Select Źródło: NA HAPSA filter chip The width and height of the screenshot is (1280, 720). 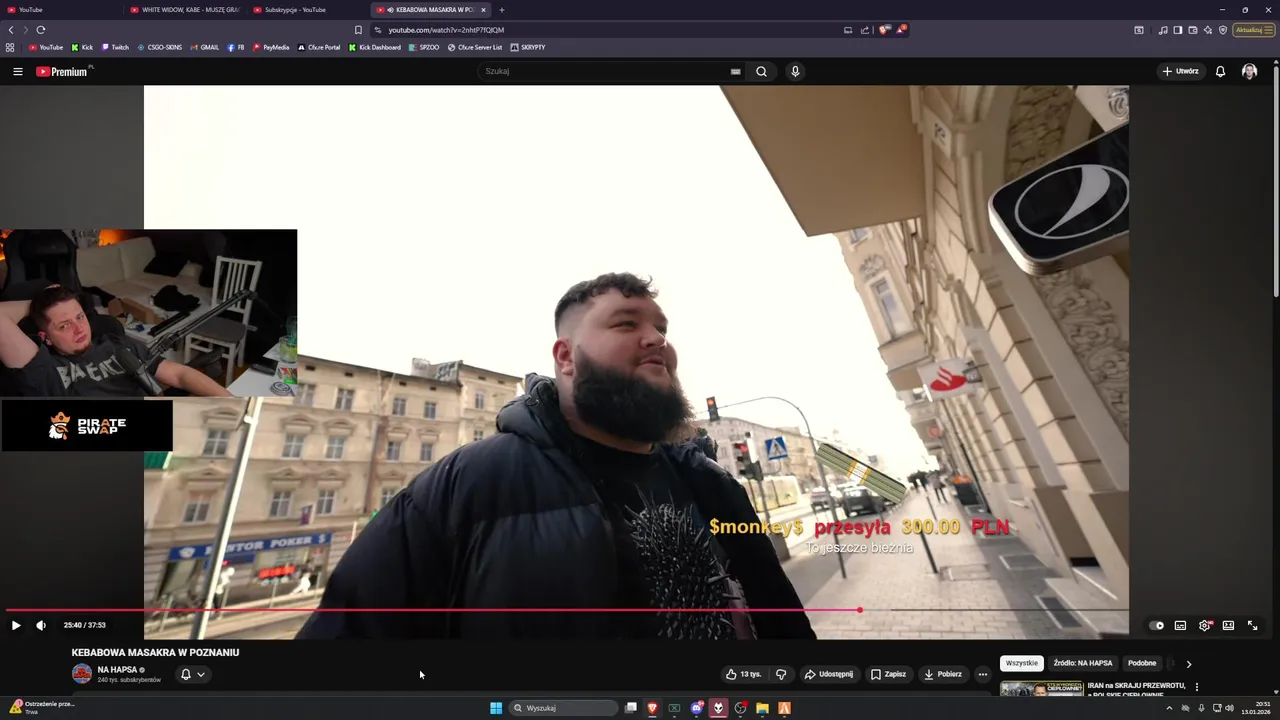1083,663
